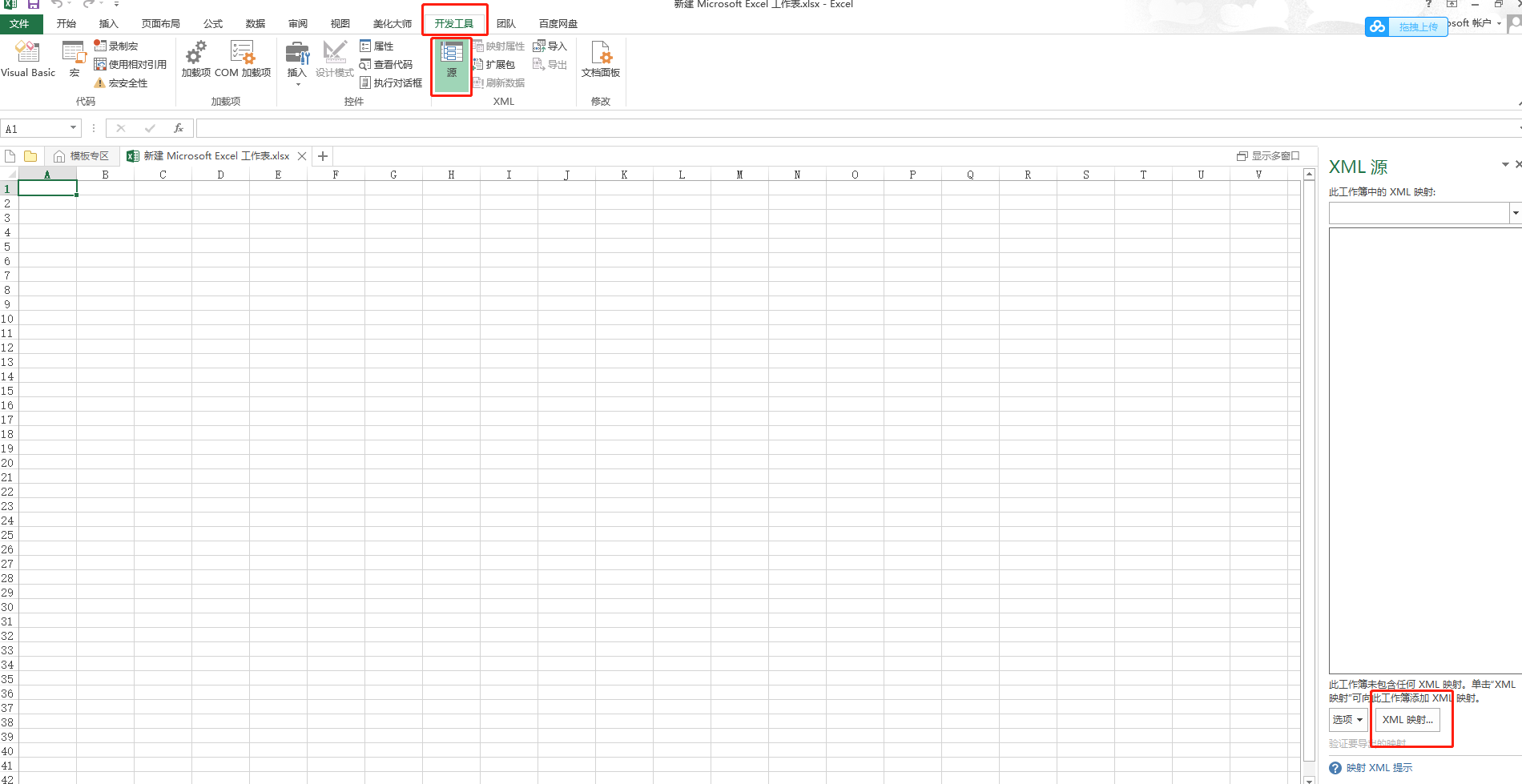Click XML Import (导入)

click(550, 46)
